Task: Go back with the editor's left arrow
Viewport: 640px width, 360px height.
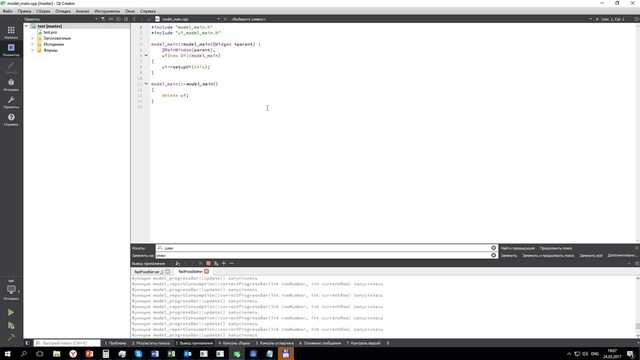Action: pyautogui.click(x=134, y=19)
